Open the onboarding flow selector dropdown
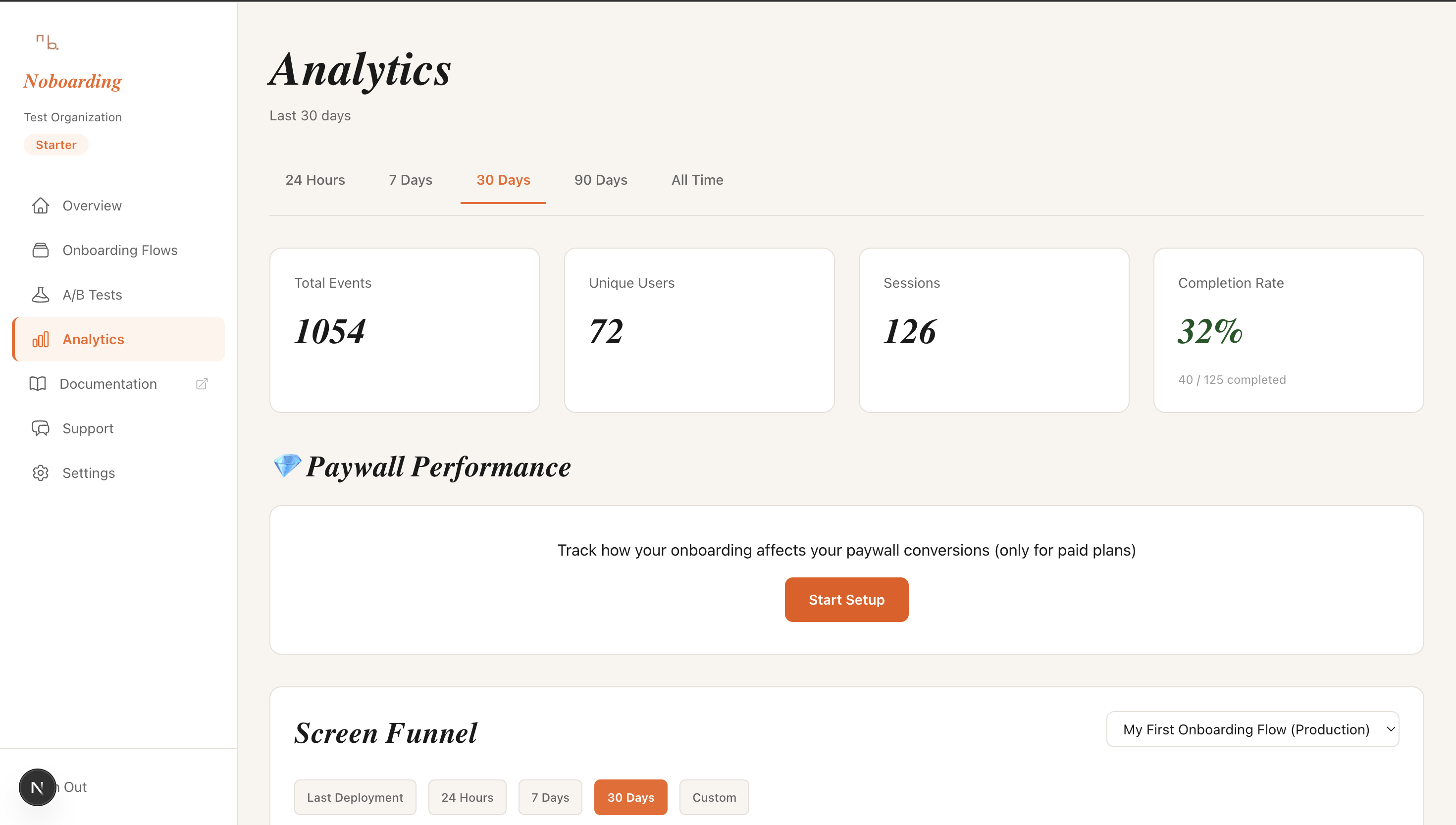Screen dimensions: 1456x825 1252,729
